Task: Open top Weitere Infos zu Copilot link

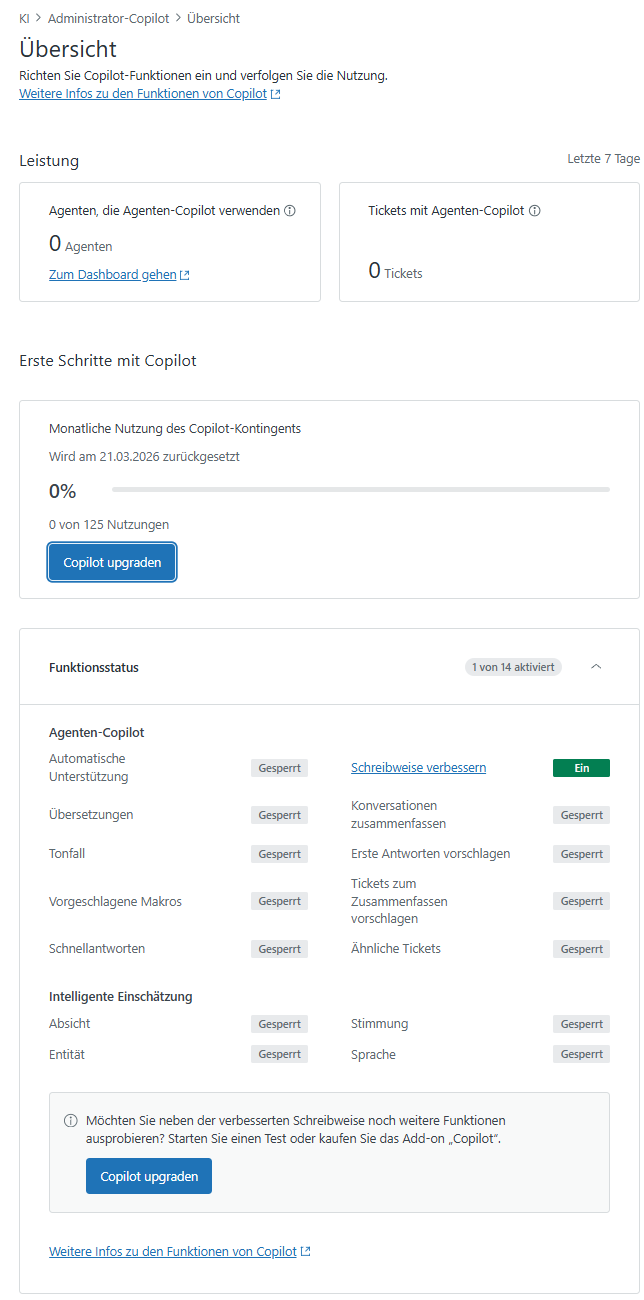Action: (x=143, y=94)
